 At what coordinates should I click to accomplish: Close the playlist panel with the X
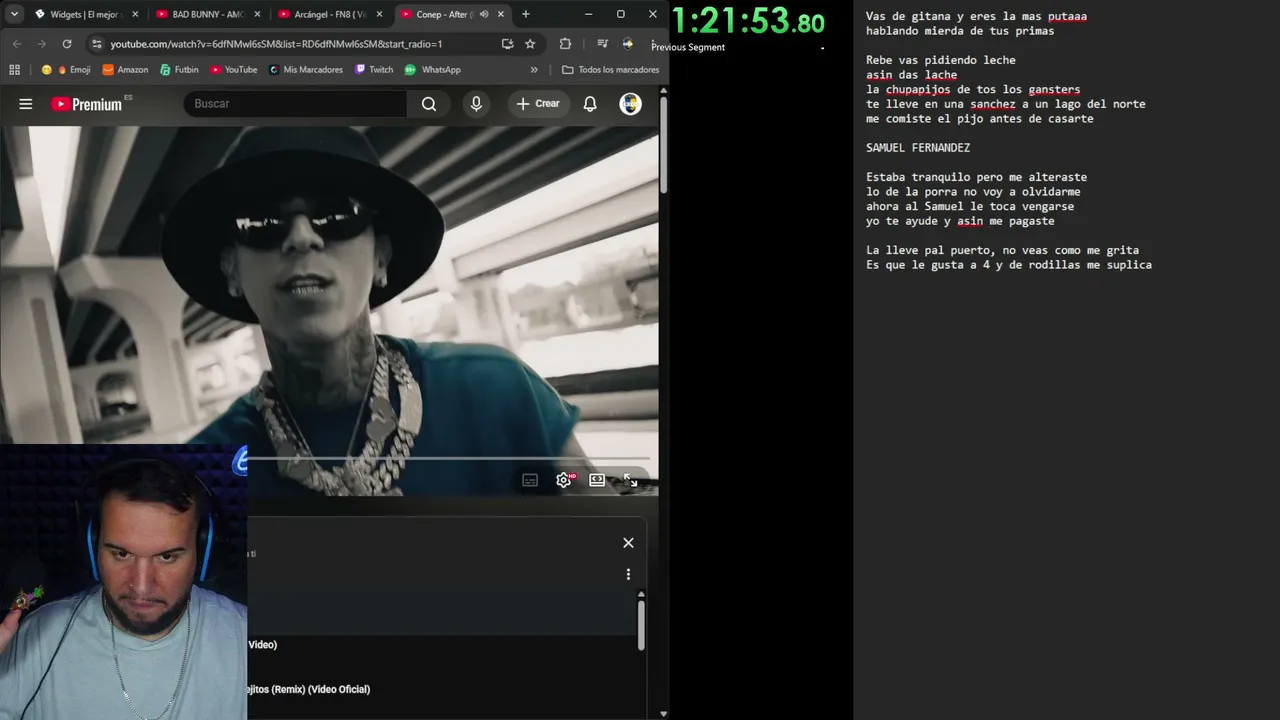628,543
